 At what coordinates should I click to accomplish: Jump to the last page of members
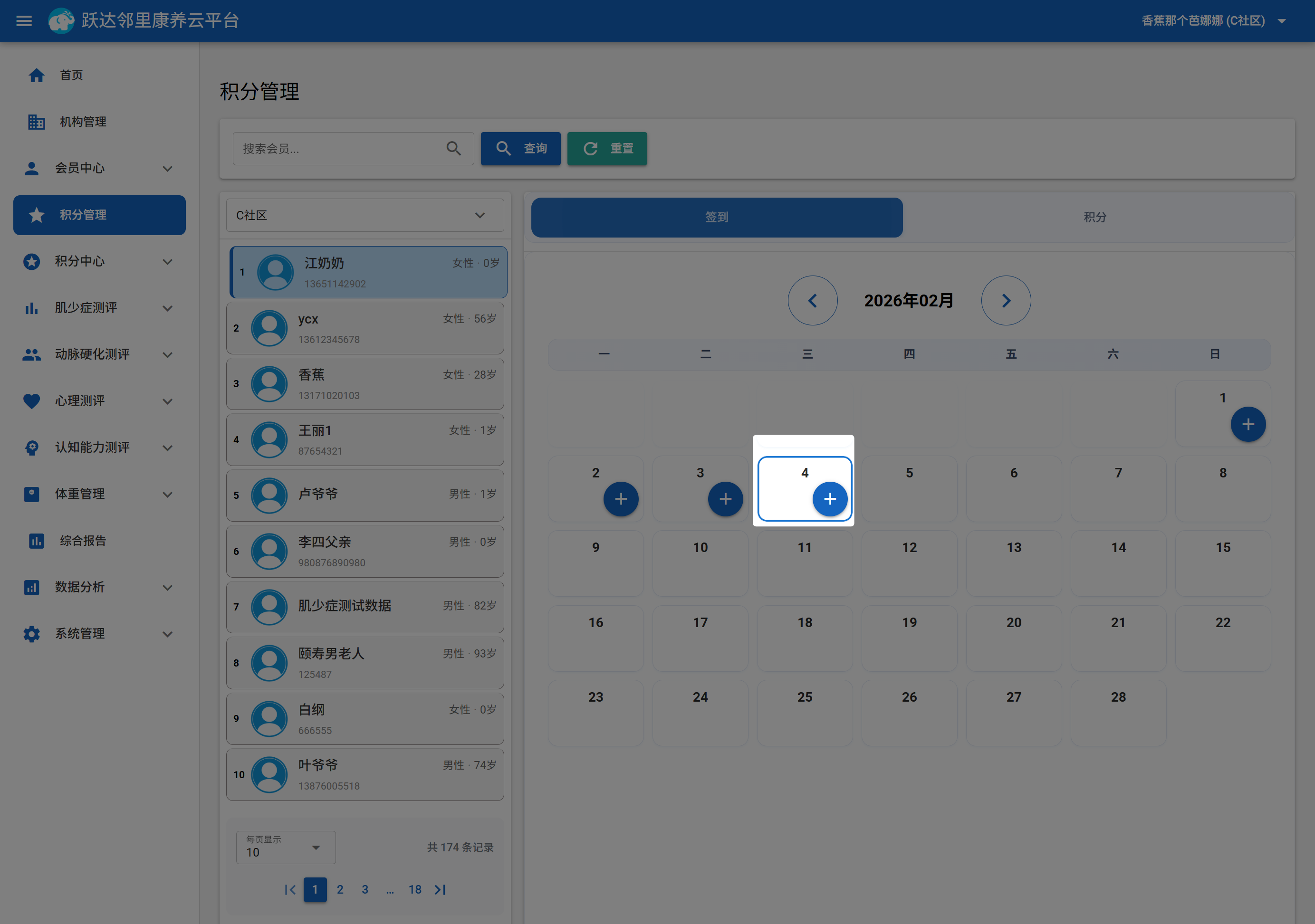[440, 890]
